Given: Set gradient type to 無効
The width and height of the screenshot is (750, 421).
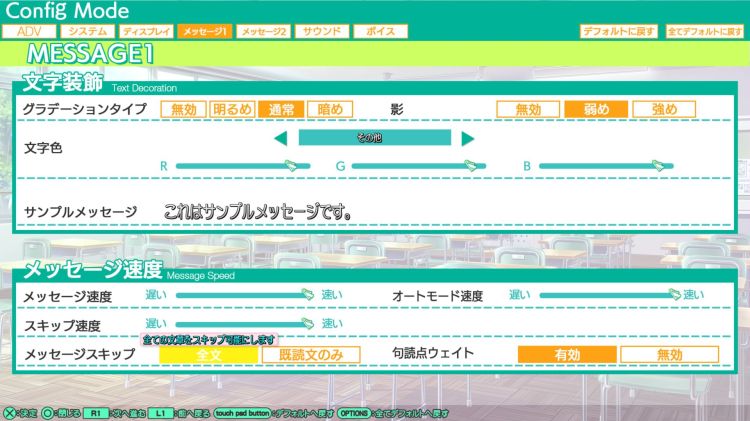Looking at the screenshot, I should [x=183, y=109].
